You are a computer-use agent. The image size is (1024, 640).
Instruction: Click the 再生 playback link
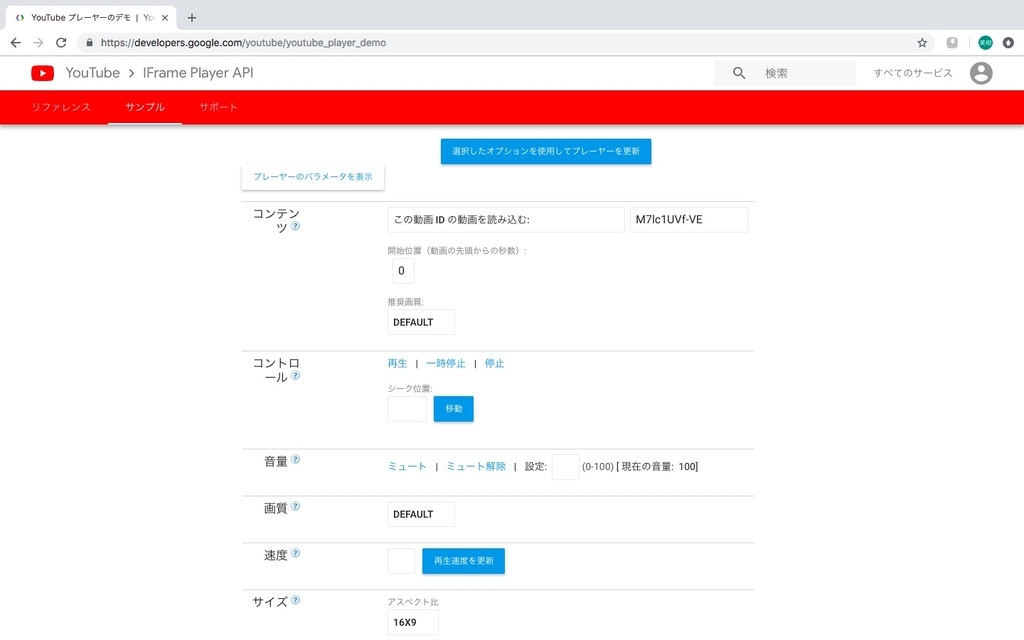(396, 363)
